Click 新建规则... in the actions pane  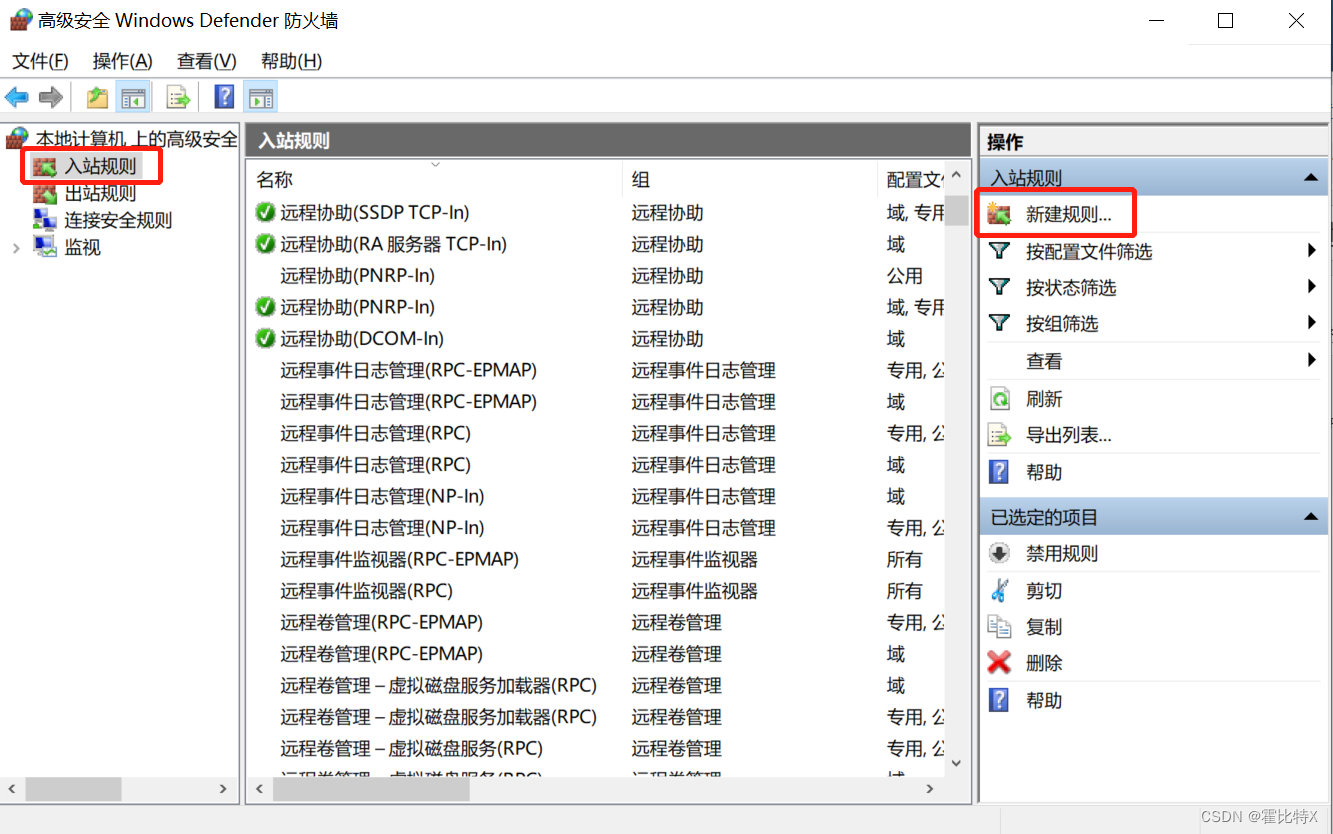point(1069,214)
